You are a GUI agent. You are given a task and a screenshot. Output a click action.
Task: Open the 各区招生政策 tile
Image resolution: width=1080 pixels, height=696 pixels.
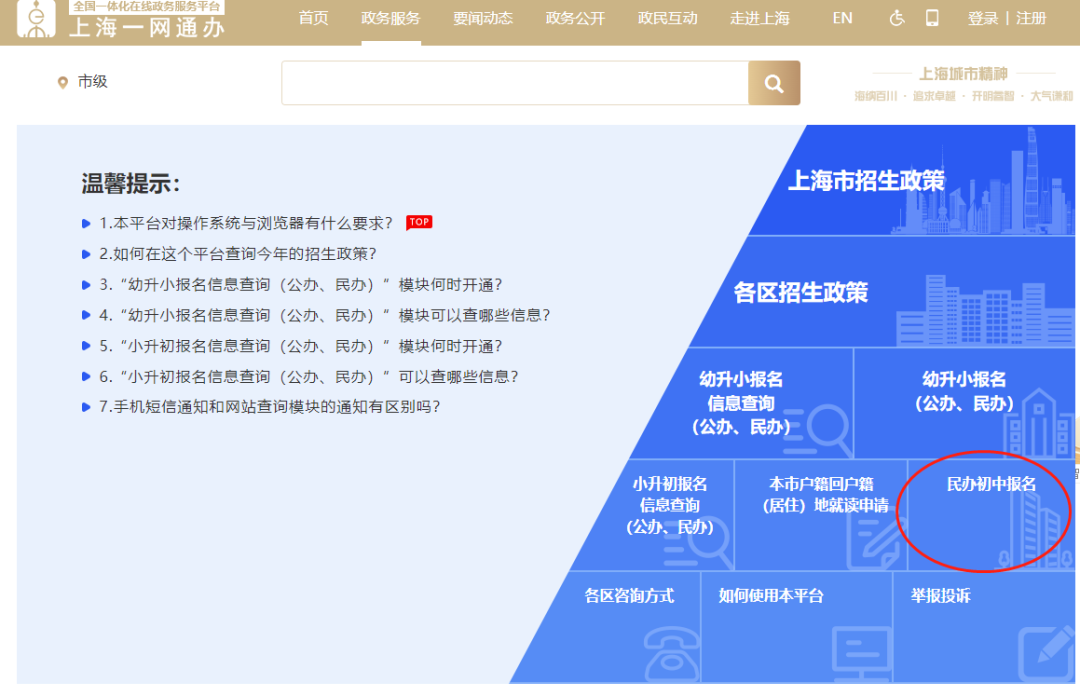(x=882, y=292)
